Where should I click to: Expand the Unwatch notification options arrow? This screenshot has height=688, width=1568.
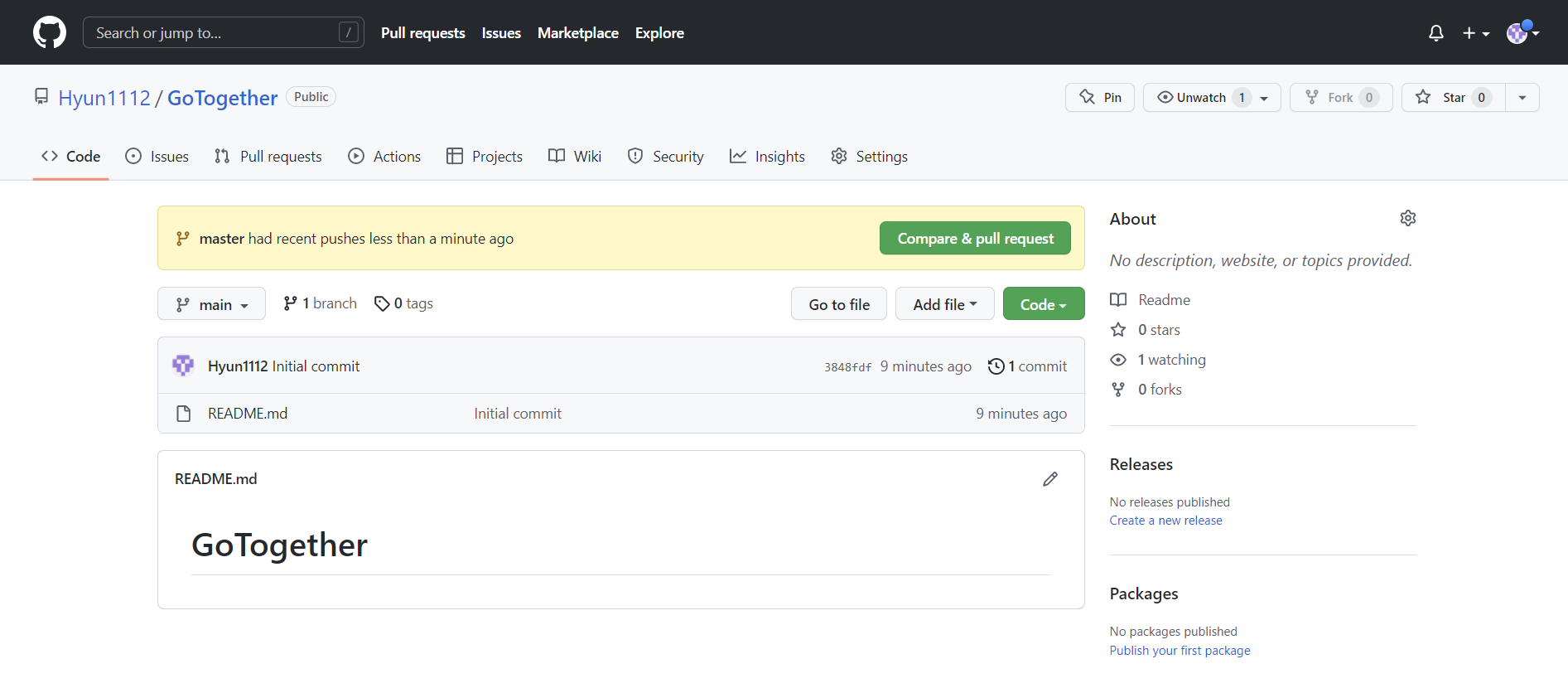pyautogui.click(x=1265, y=98)
